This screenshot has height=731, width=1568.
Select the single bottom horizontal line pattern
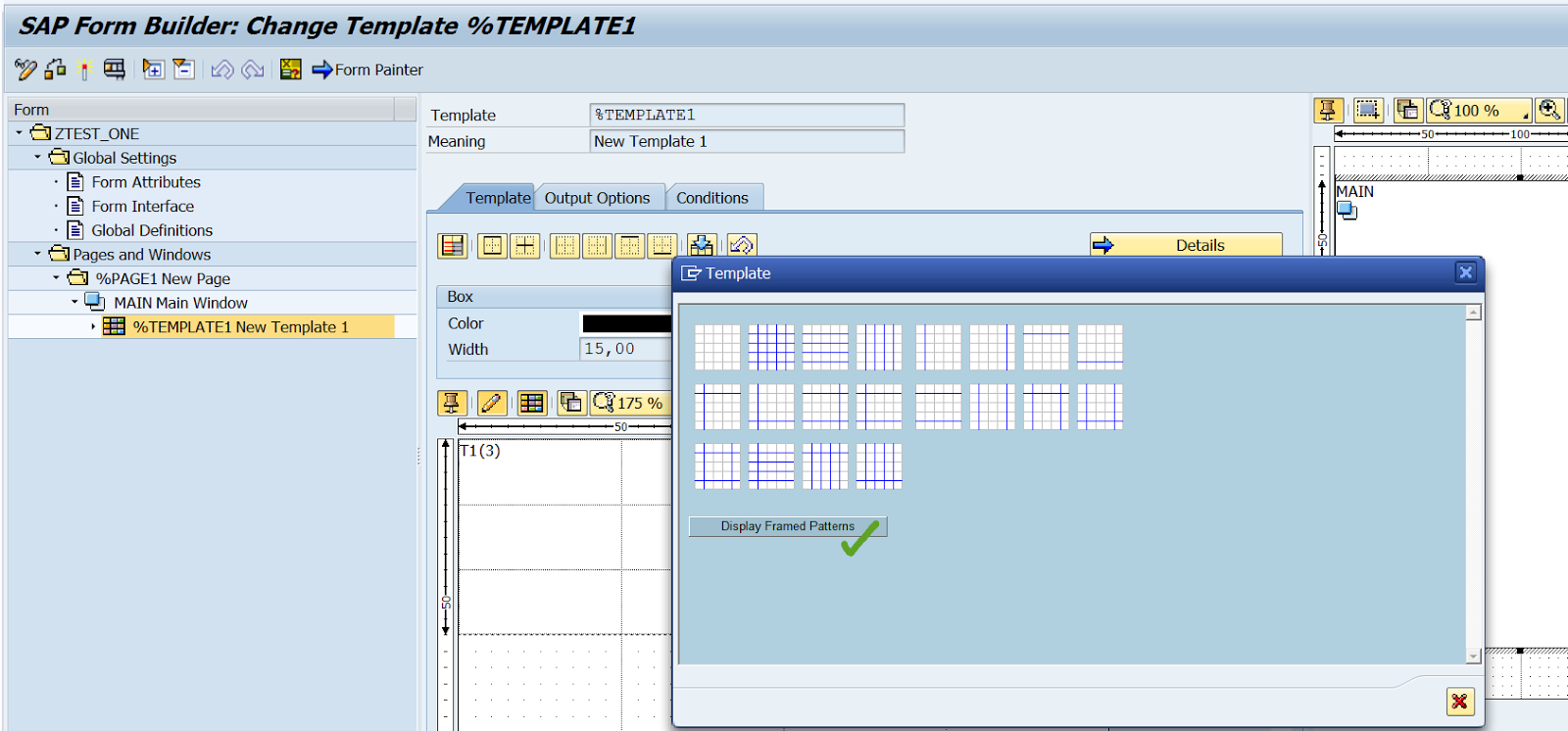1100,347
